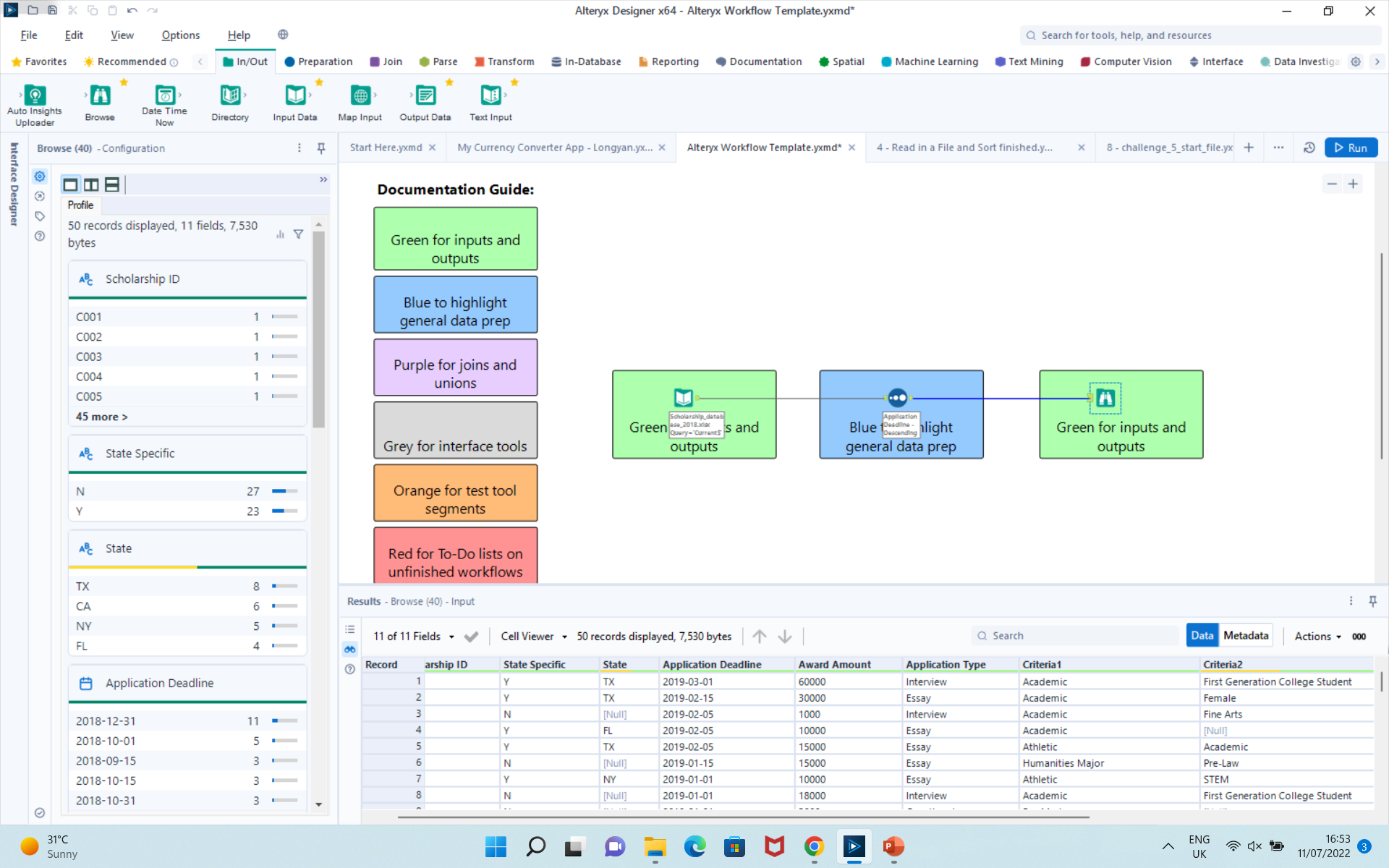Zoom out canvas with minus button
This screenshot has height=868, width=1389.
(1332, 184)
